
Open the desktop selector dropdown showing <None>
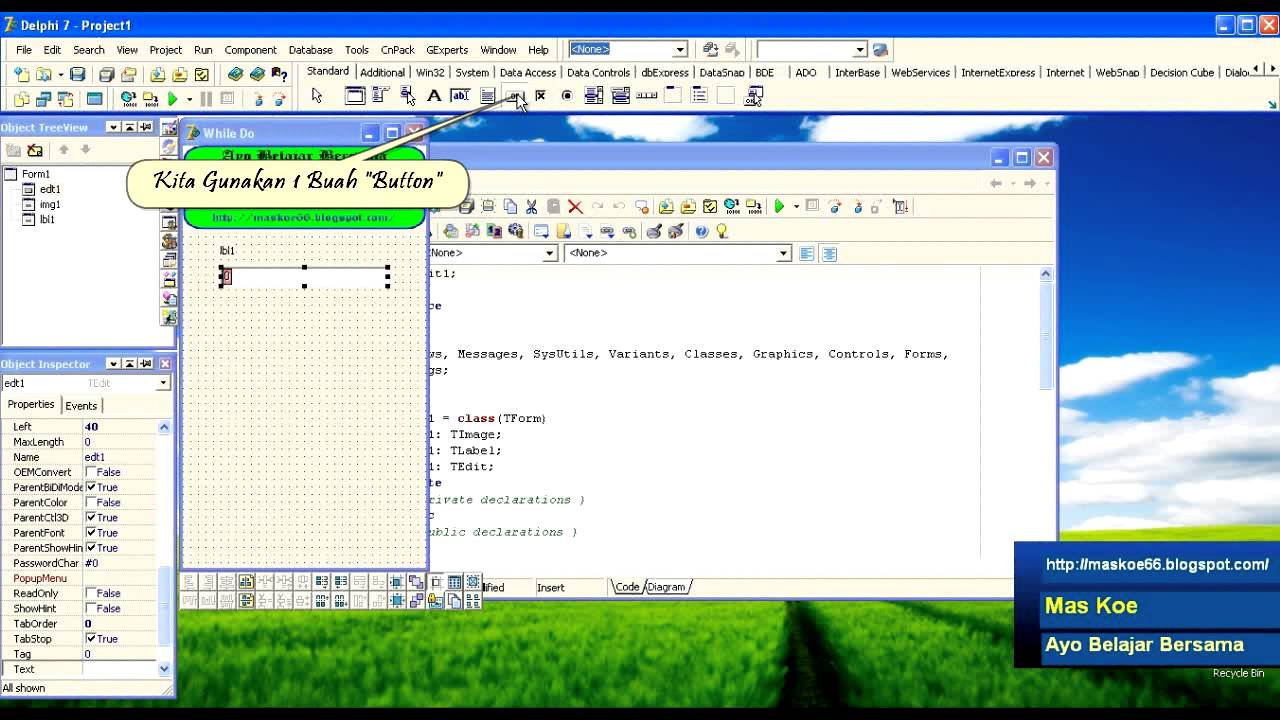point(680,49)
